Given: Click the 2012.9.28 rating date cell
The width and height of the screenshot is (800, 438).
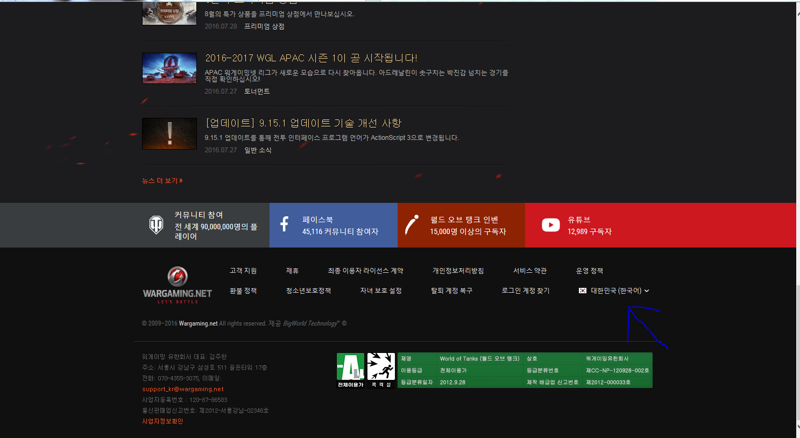Looking at the screenshot, I should coord(480,382).
